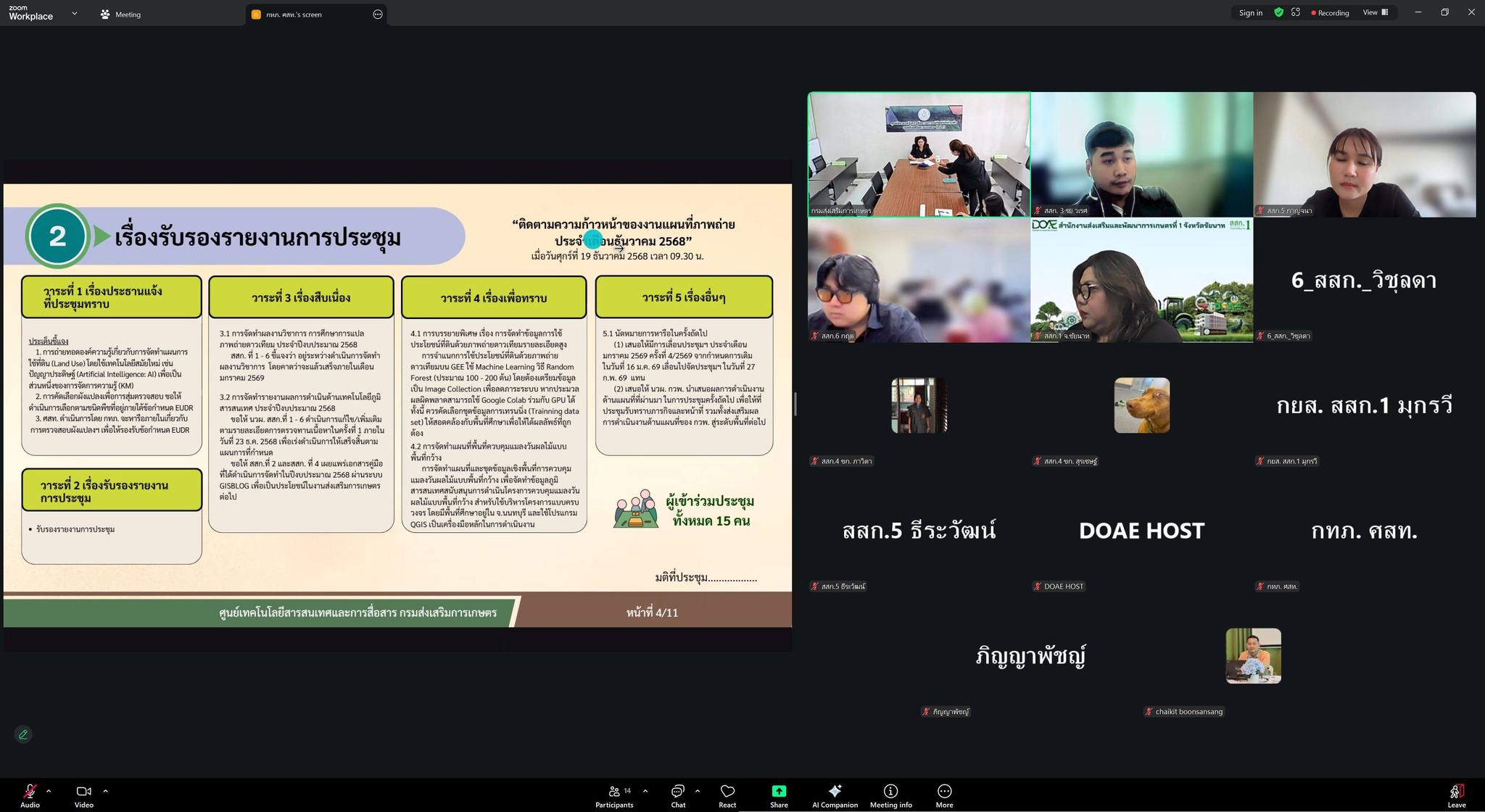Viewport: 1485px width, 812px height.
Task: Select the Meeting tab
Action: (x=121, y=14)
